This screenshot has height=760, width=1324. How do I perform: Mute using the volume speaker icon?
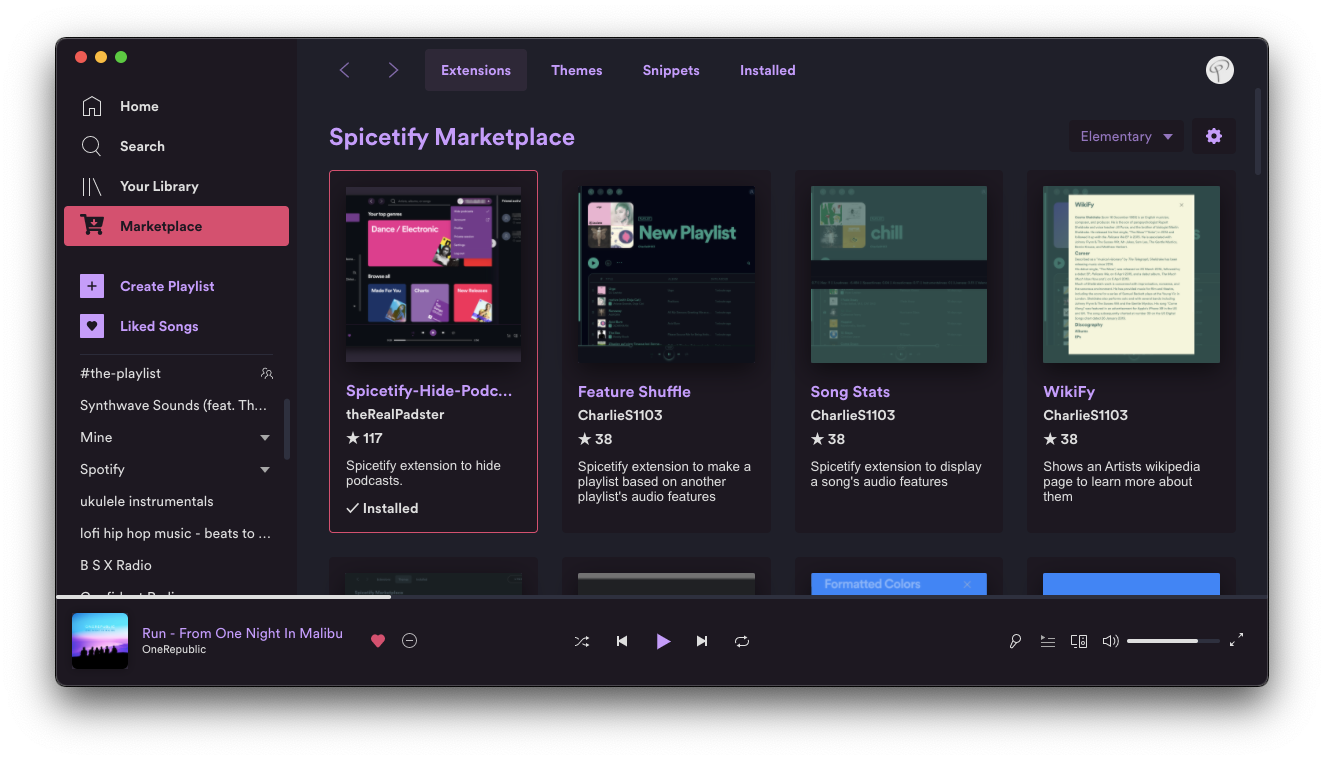pos(1110,641)
